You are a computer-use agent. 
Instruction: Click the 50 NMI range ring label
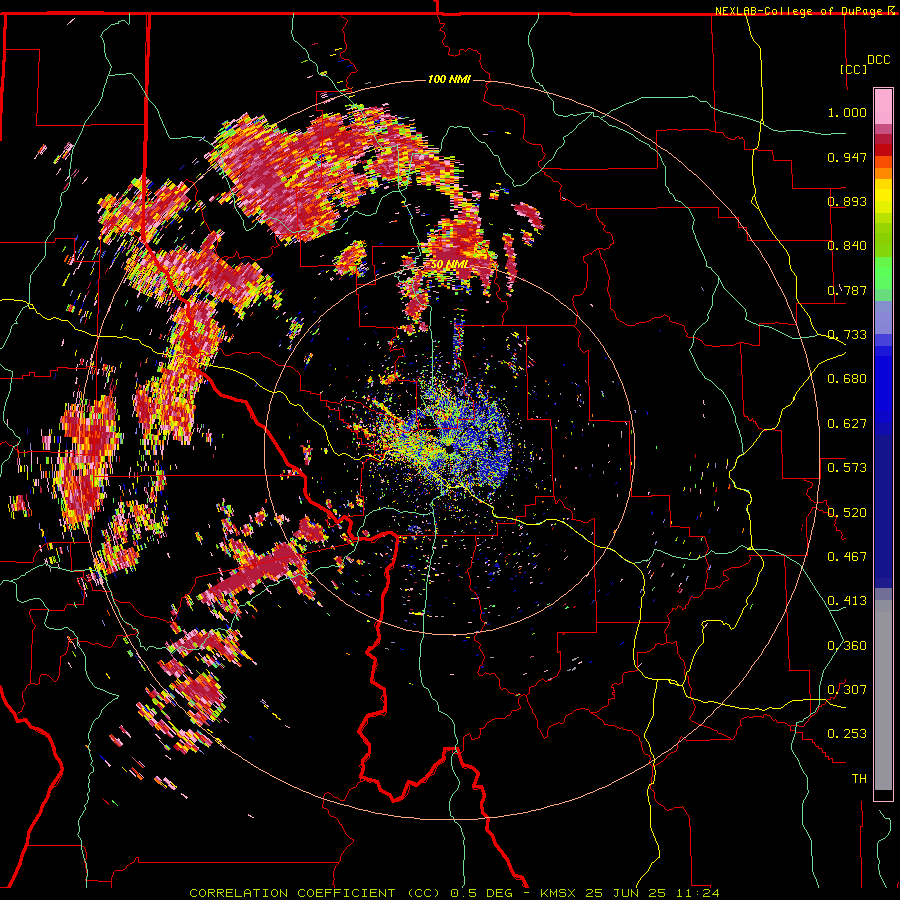point(449,265)
